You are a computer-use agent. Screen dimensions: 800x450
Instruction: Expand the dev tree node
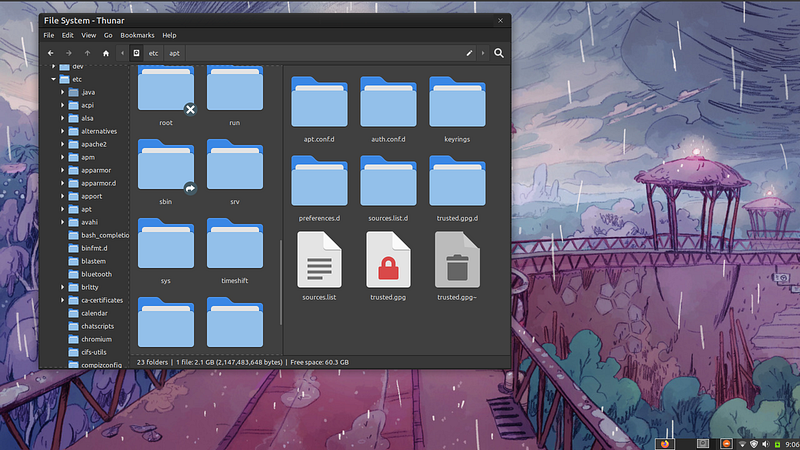[53, 66]
